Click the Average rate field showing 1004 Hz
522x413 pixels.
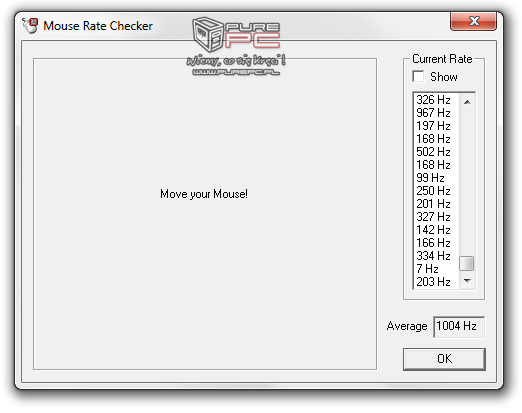459,326
